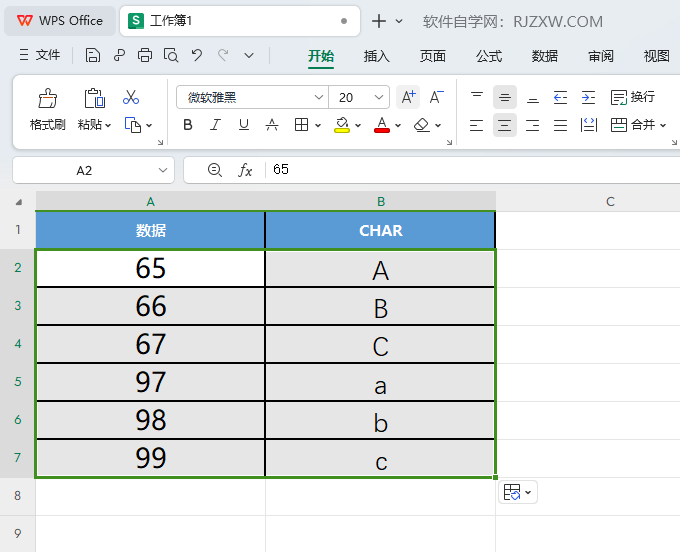Viewport: 680px width, 552px height.
Task: Click the Merge cells (合并) button
Action: tap(633, 125)
